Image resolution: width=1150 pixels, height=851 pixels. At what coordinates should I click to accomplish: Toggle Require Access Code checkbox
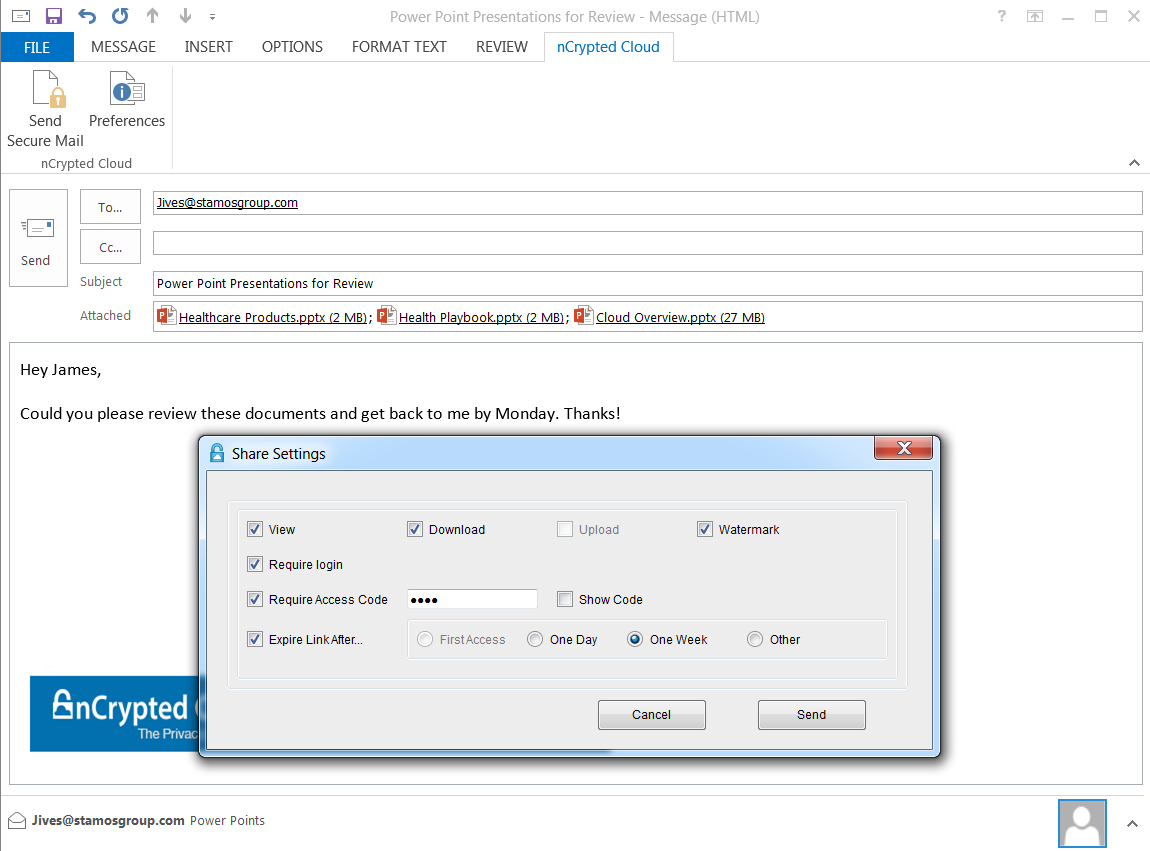pyautogui.click(x=254, y=599)
